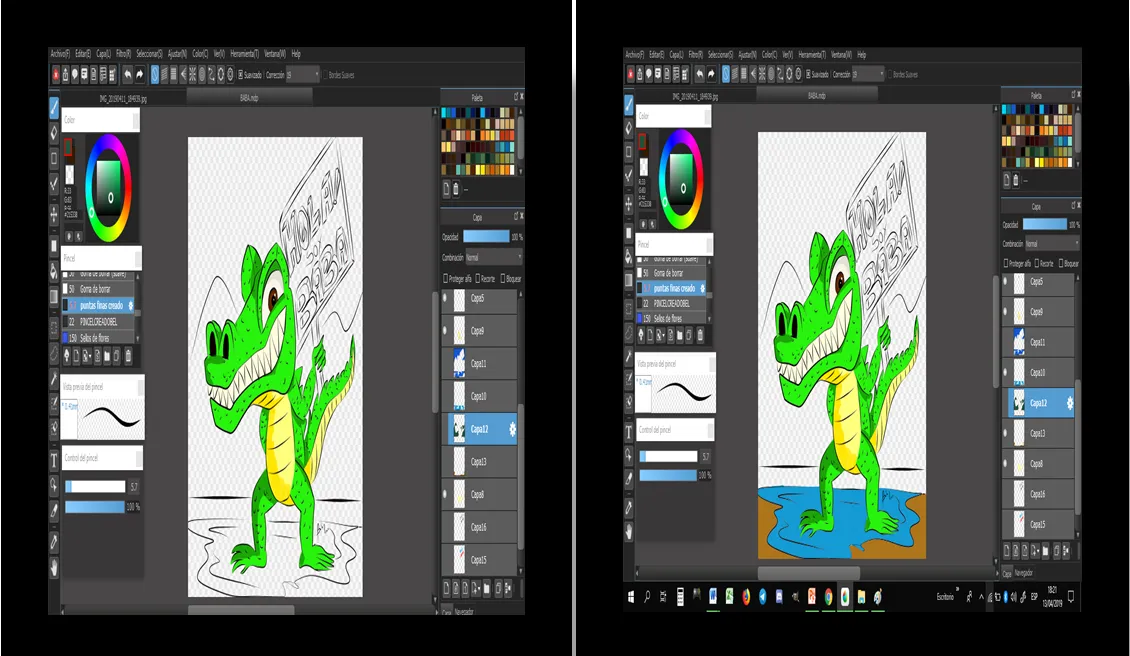Click the Redo arrow in left window
The width and height of the screenshot is (1130, 656).
(140, 74)
